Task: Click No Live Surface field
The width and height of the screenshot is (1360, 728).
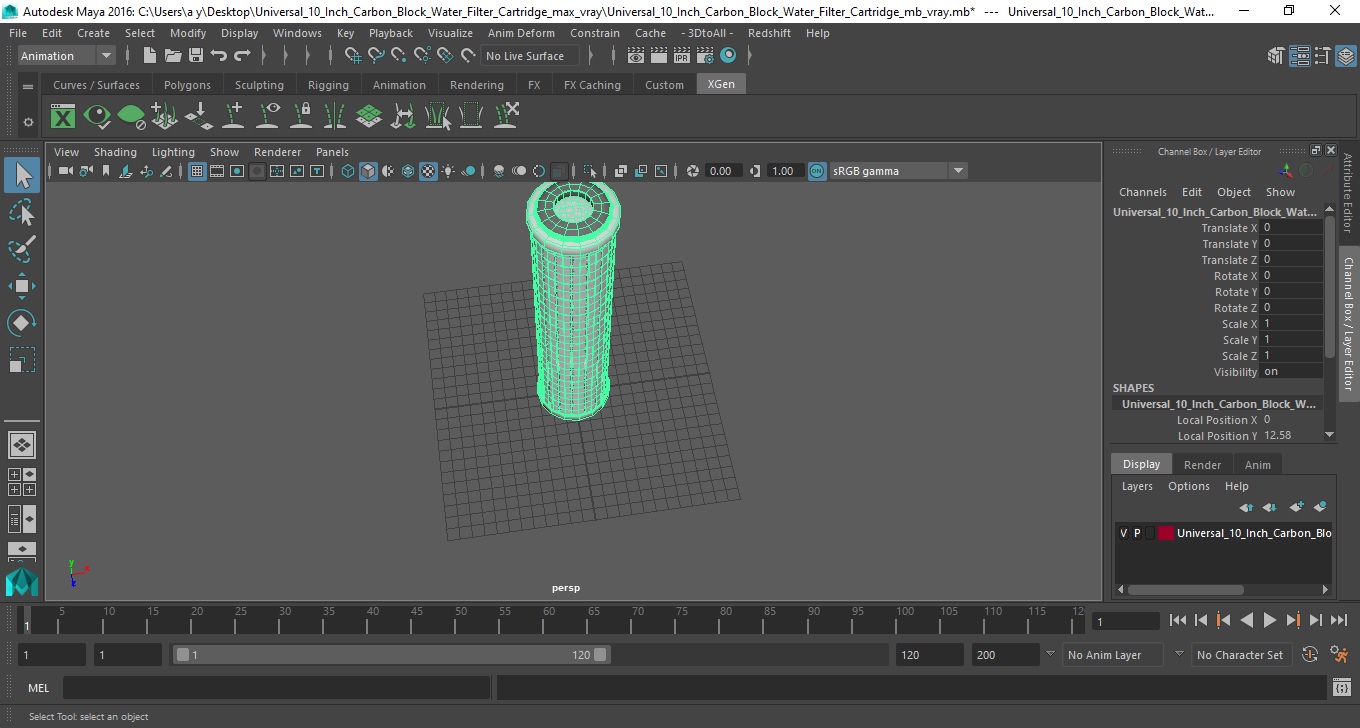Action: coord(528,56)
